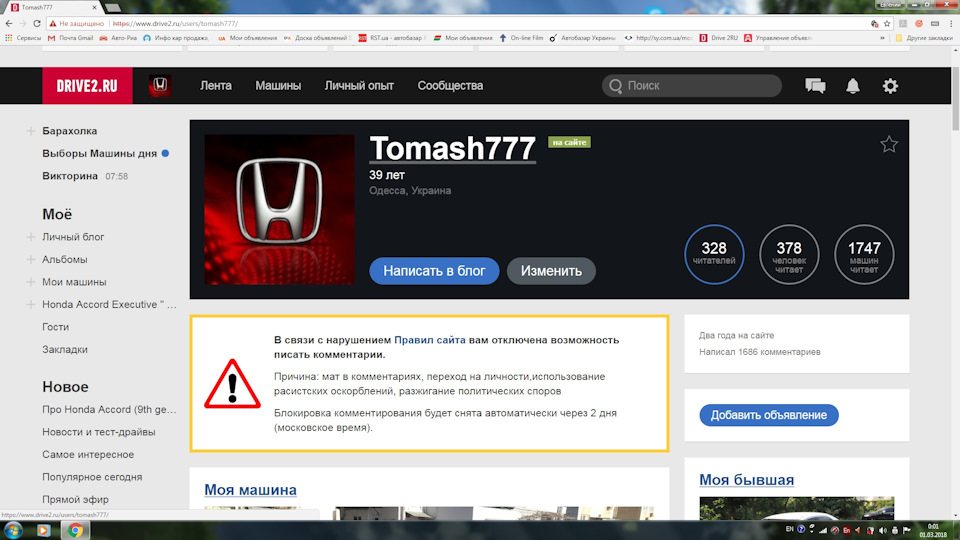Viewport: 960px width, 540px height.
Task: Click the Tomash777 profile name
Action: click(452, 148)
